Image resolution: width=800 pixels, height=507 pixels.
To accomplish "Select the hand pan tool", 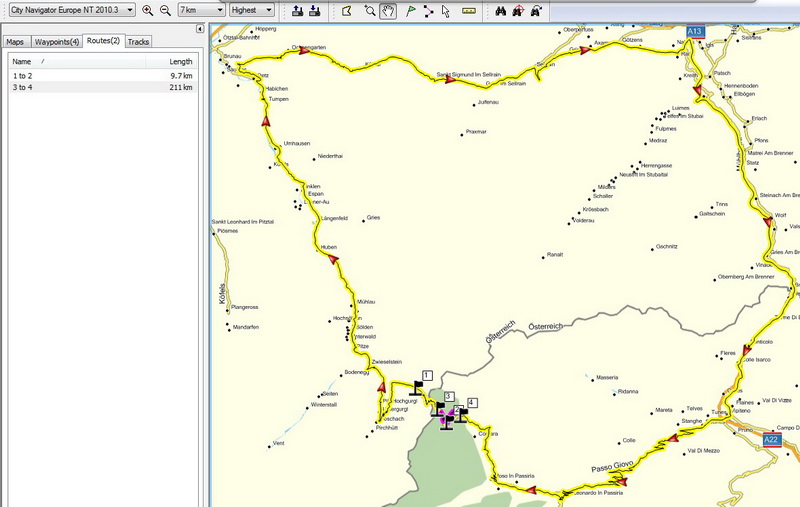I will pyautogui.click(x=388, y=11).
